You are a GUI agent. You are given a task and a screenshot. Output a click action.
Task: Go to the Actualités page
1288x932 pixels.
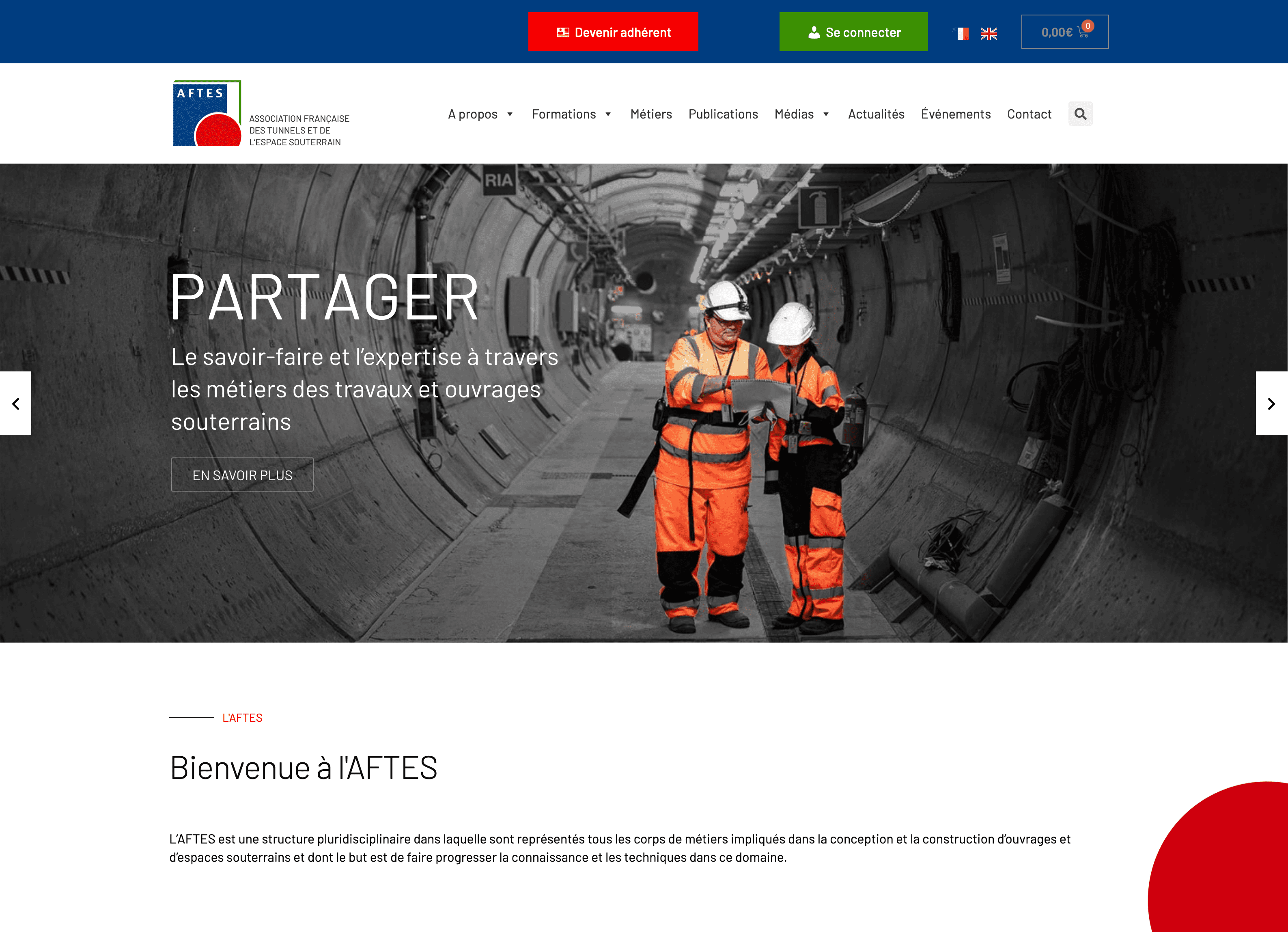click(876, 114)
